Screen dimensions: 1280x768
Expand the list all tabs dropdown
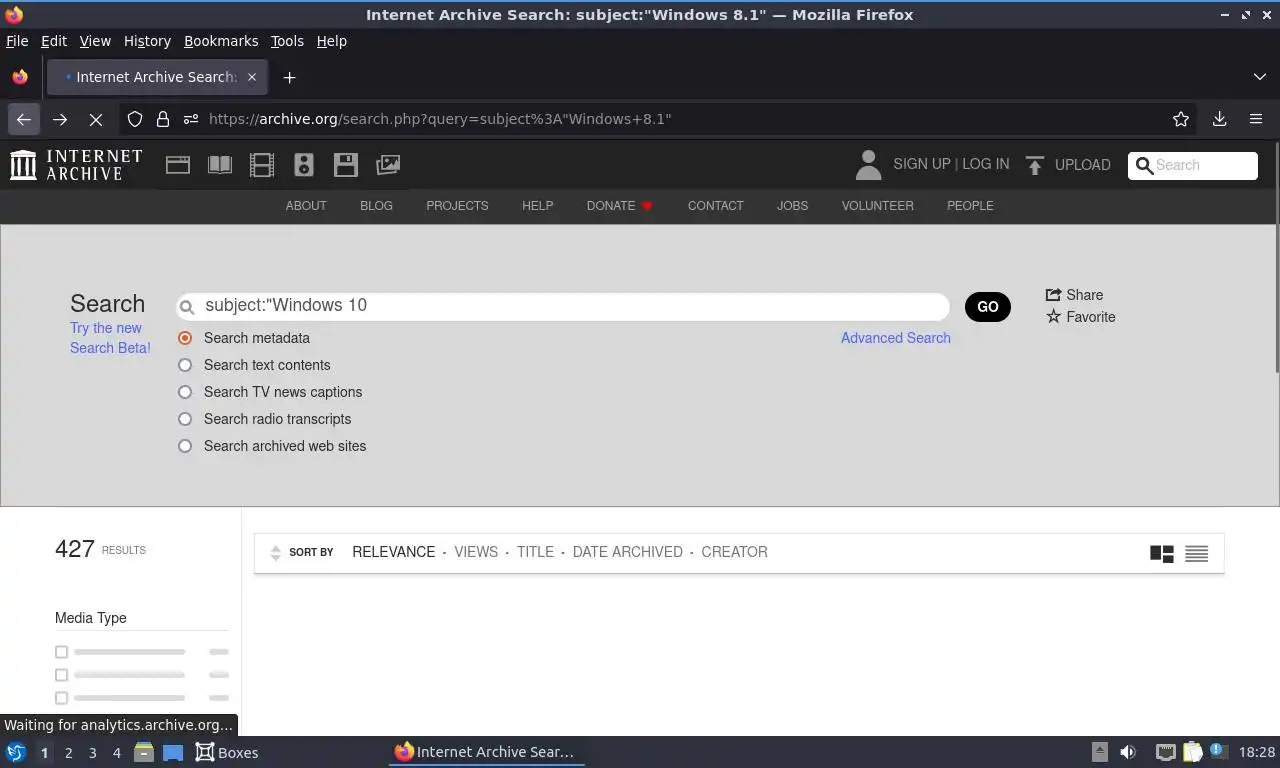pos(1259,77)
